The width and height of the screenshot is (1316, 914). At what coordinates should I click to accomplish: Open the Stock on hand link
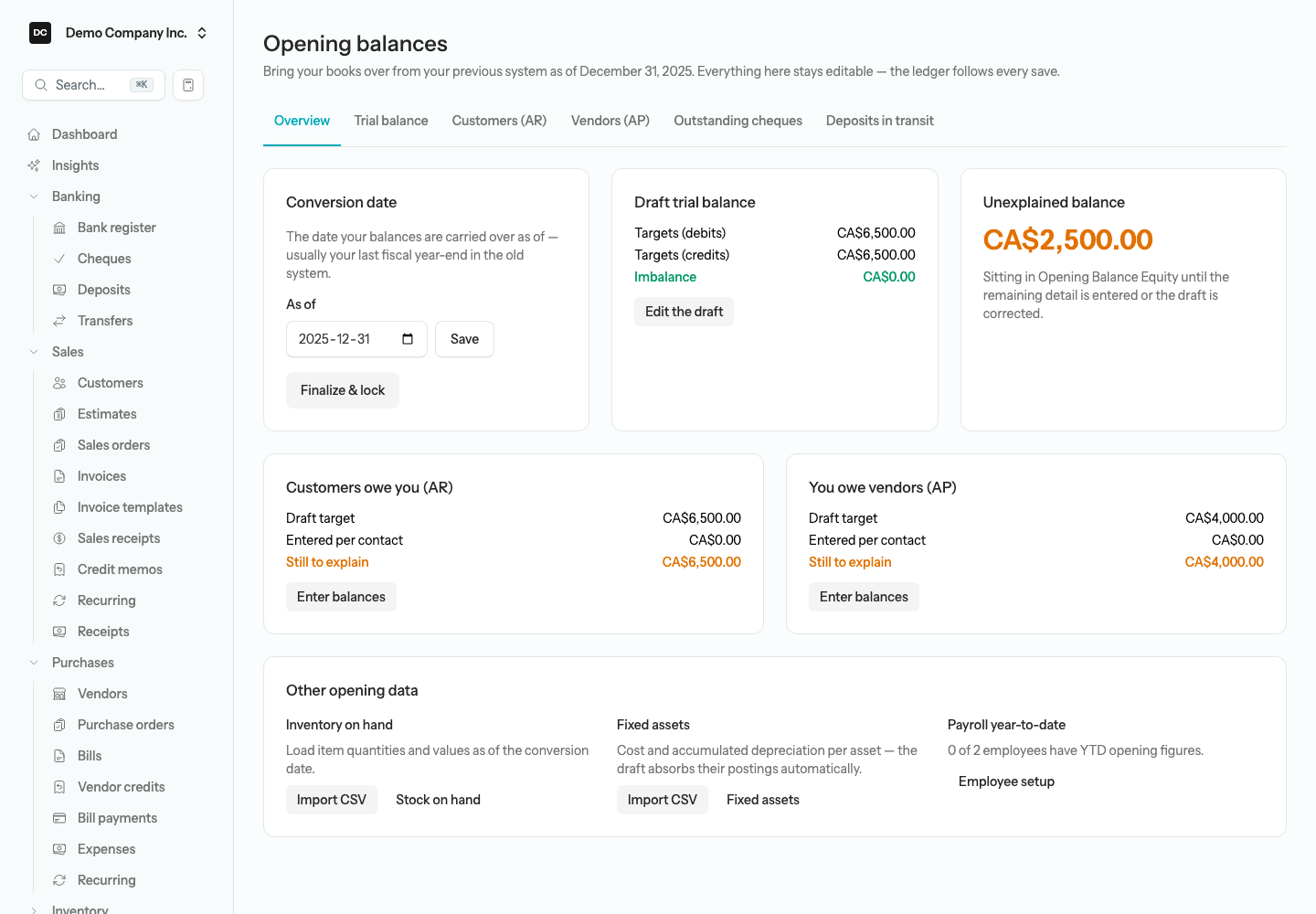[x=439, y=800]
